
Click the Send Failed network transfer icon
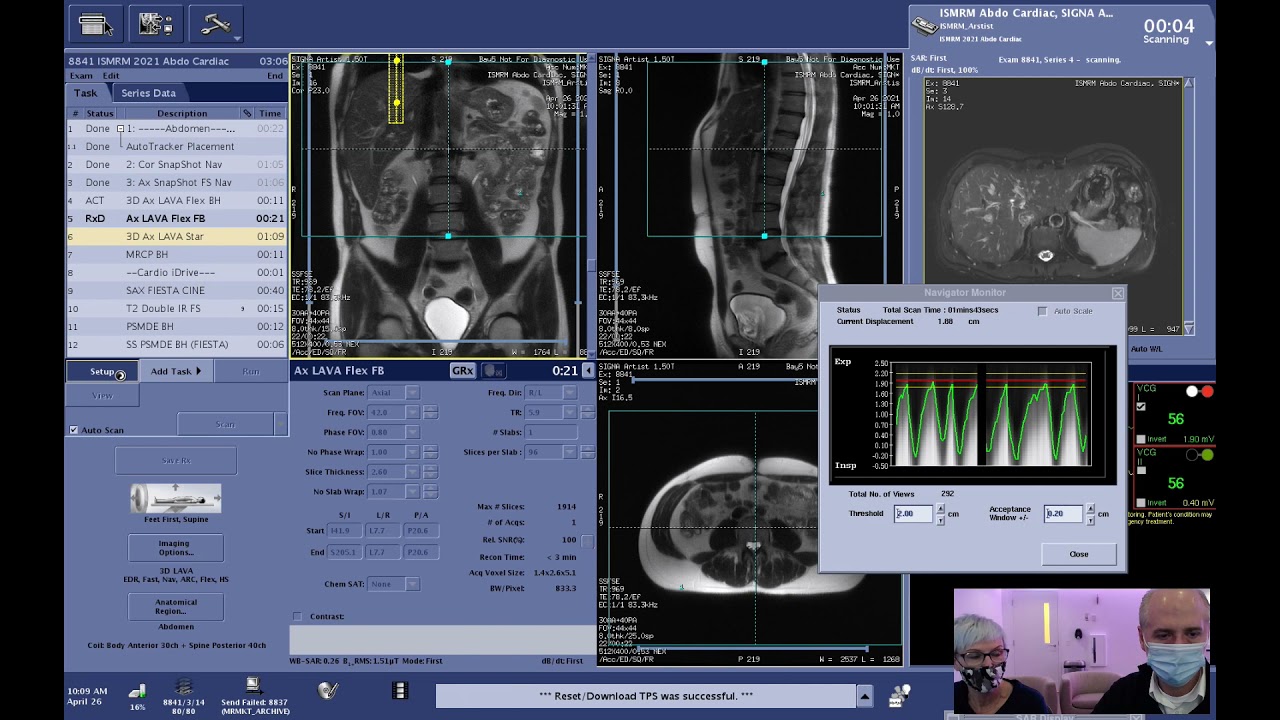[254, 686]
